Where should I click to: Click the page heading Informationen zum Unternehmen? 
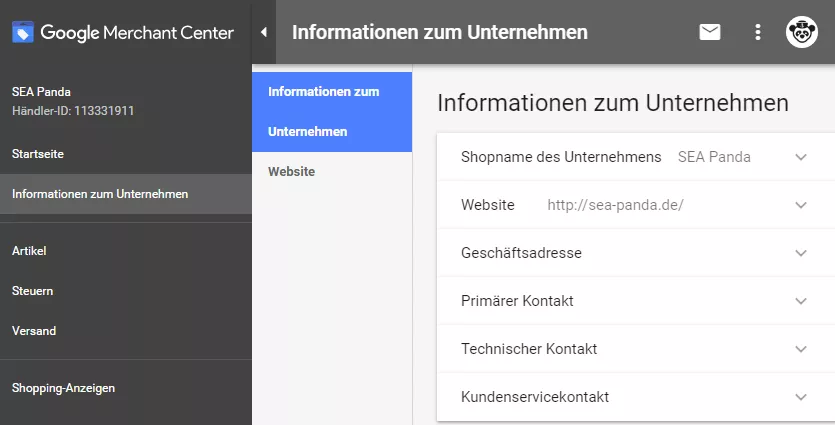tap(613, 102)
